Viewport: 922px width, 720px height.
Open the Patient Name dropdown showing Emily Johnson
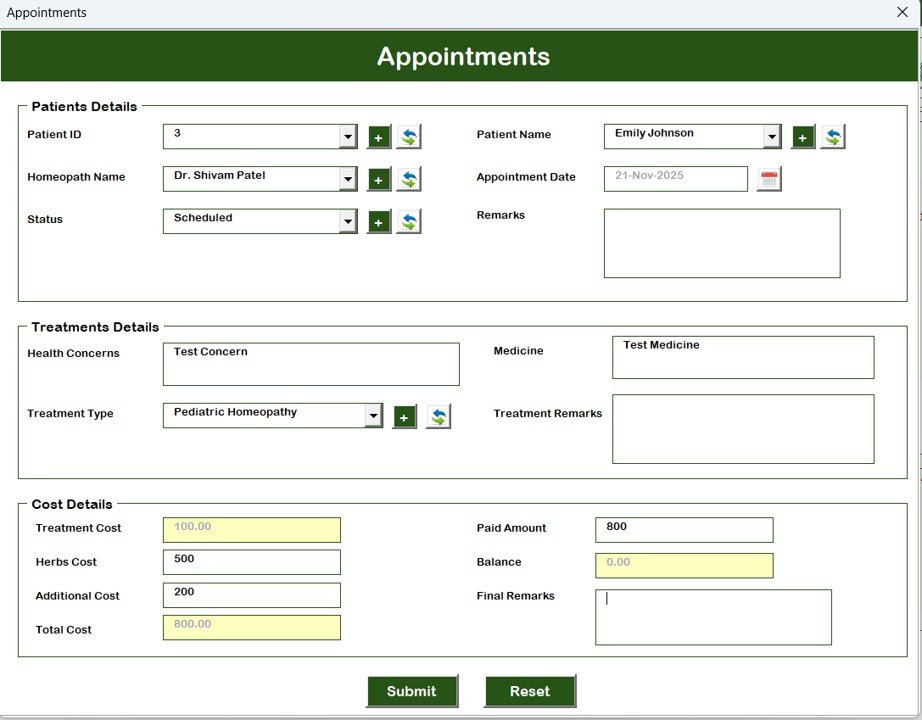pyautogui.click(x=771, y=136)
